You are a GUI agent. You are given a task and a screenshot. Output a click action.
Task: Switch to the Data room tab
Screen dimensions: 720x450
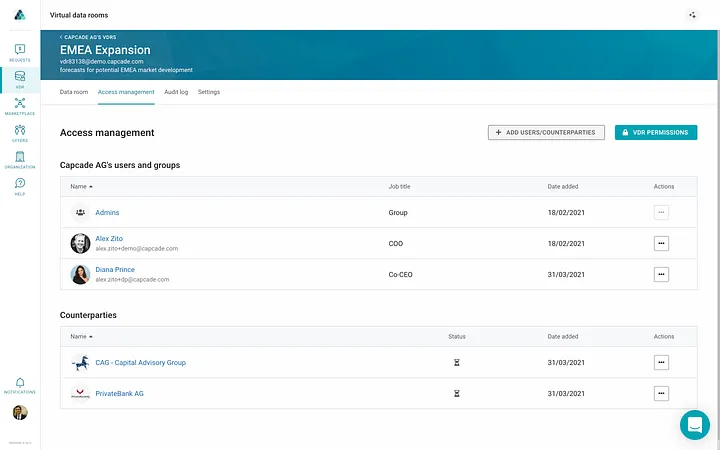coord(73,92)
